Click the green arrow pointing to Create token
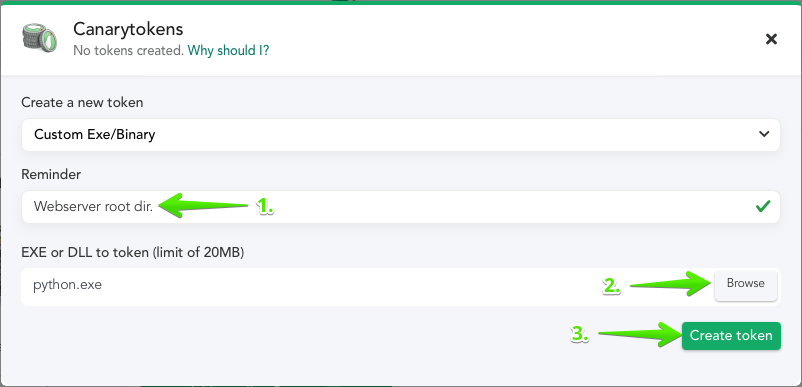Viewport: 802px width, 387px height. pos(639,334)
